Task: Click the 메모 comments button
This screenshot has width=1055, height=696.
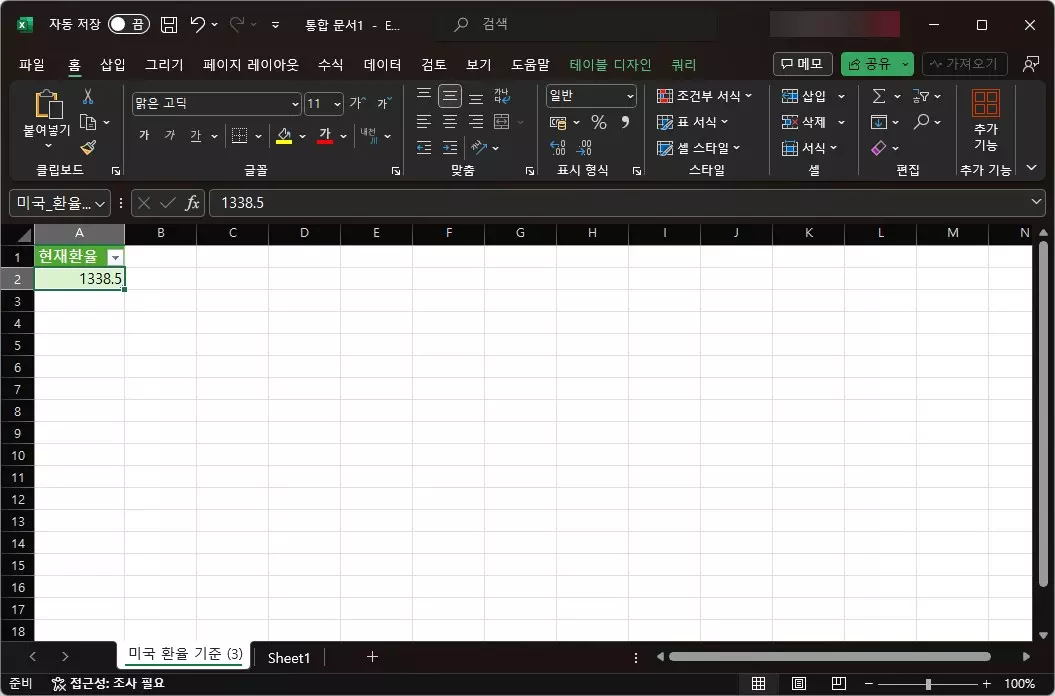Action: pos(802,64)
